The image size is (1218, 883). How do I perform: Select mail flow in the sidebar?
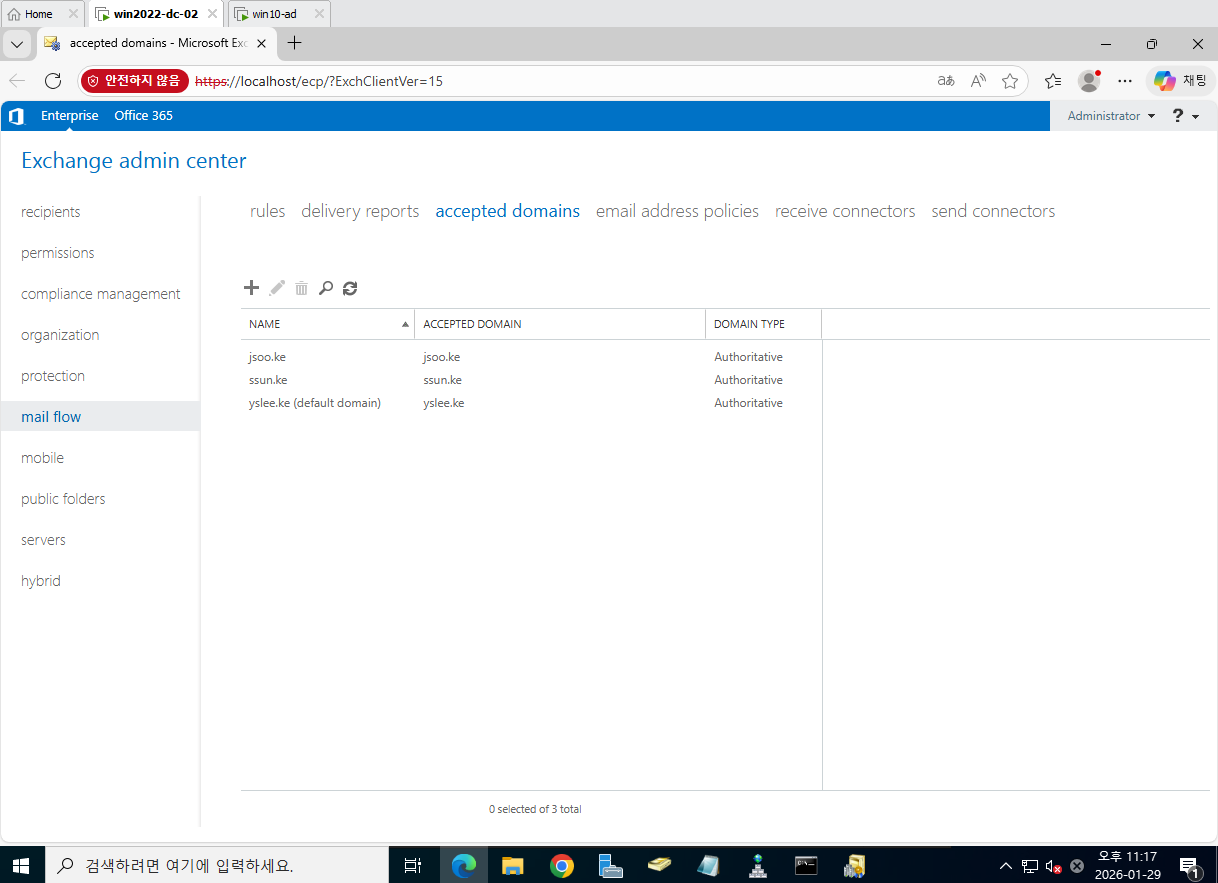coord(100,417)
